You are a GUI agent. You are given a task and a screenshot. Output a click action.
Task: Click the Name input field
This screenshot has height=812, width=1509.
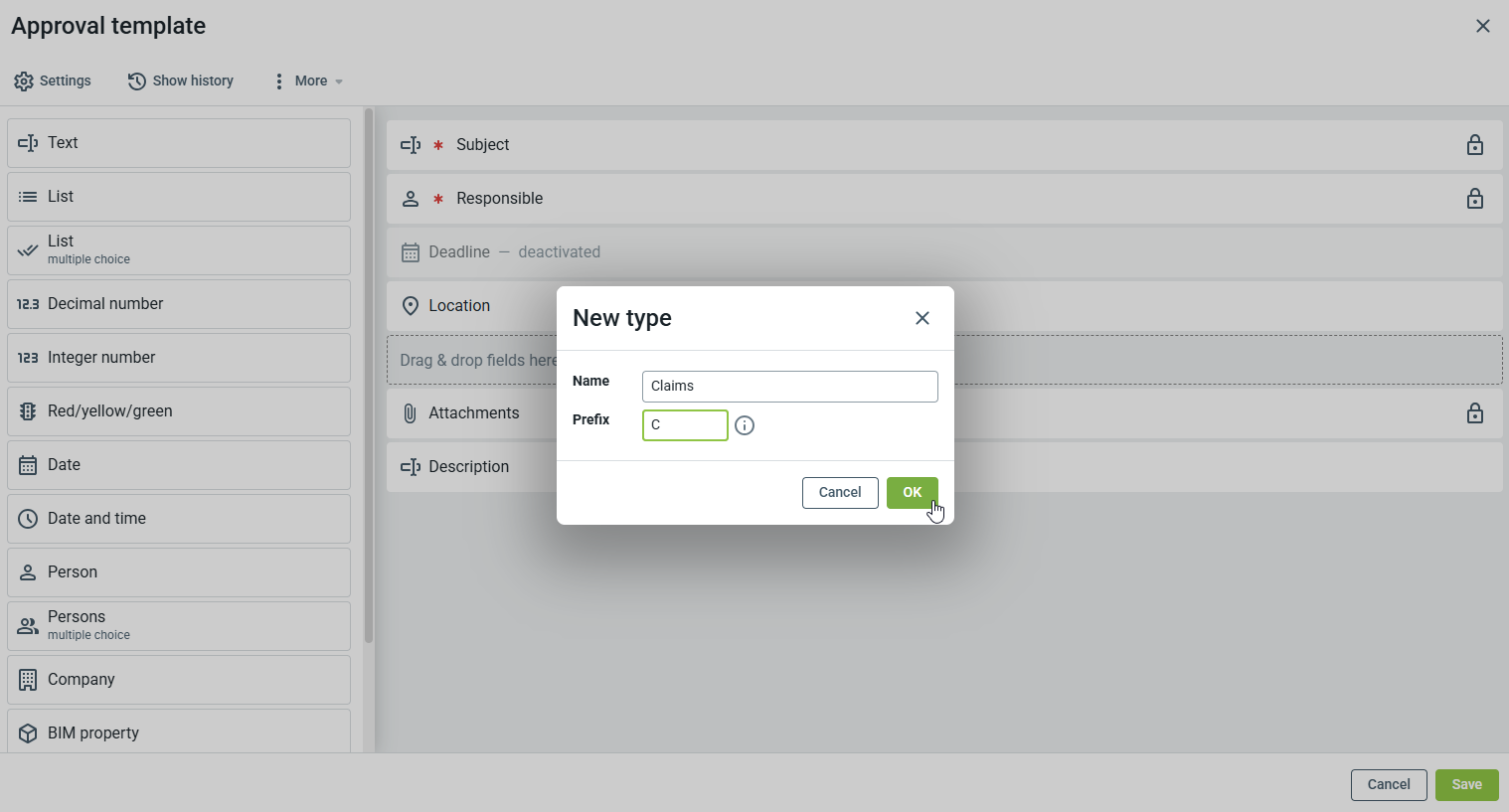tap(789, 387)
